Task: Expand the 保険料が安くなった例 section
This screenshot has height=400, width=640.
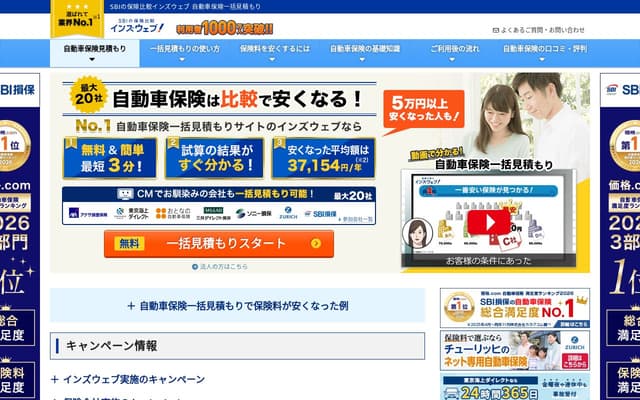Action: 238,306
